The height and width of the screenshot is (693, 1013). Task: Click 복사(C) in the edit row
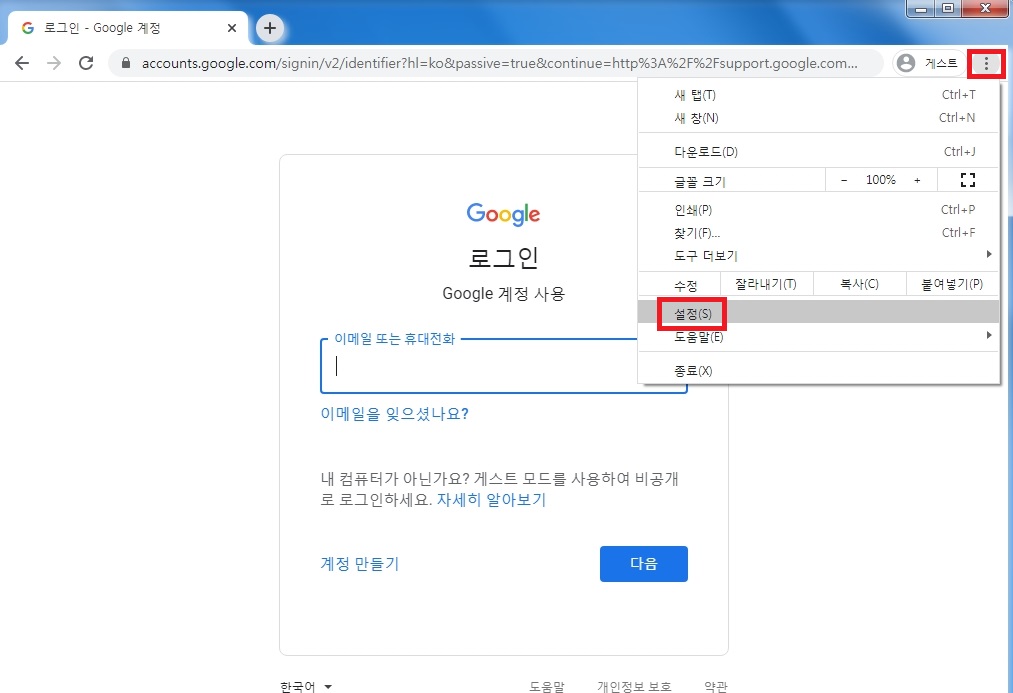click(859, 284)
